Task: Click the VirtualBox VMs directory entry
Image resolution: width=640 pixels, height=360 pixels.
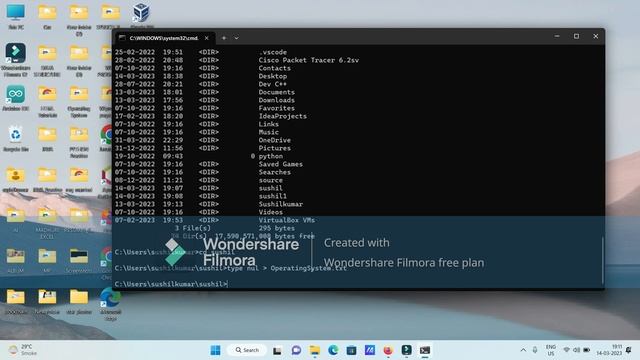Action: click(x=287, y=220)
